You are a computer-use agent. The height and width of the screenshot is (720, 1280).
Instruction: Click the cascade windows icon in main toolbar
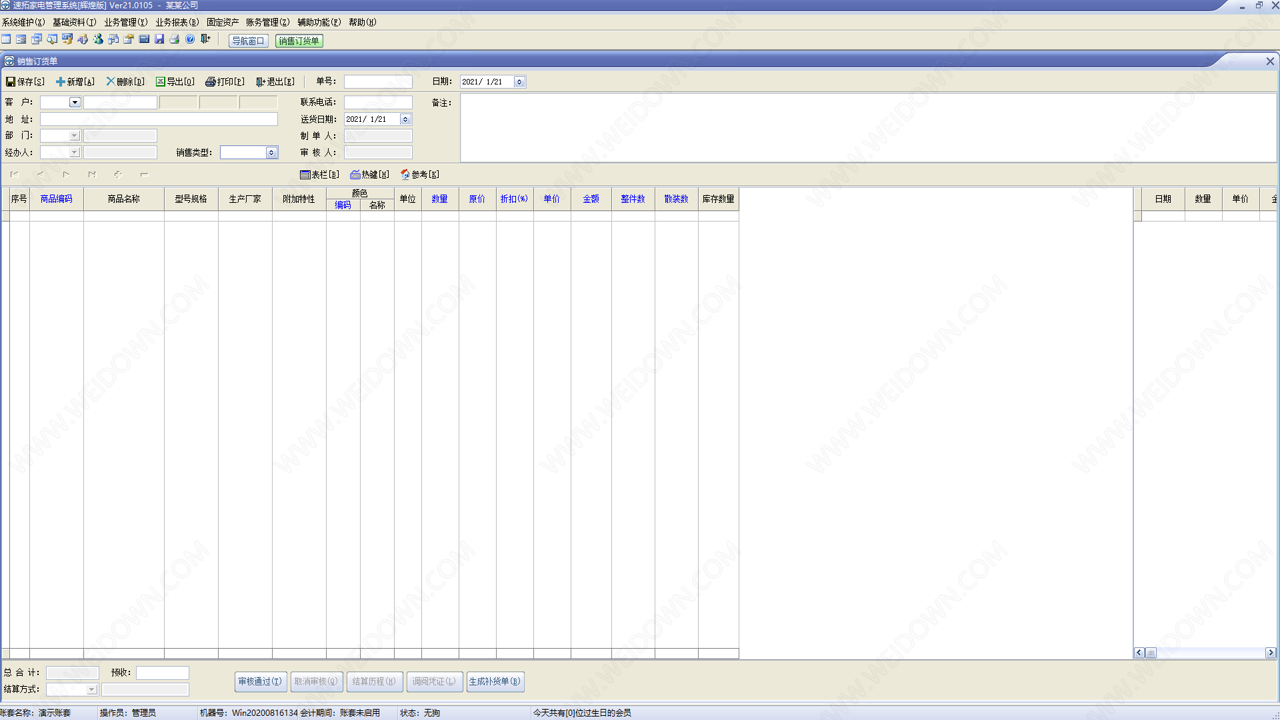point(36,39)
